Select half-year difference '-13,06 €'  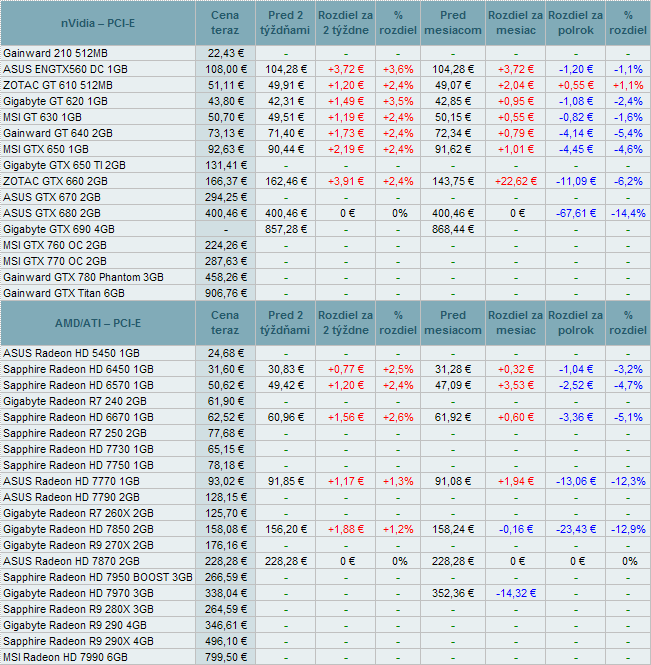(x=576, y=481)
